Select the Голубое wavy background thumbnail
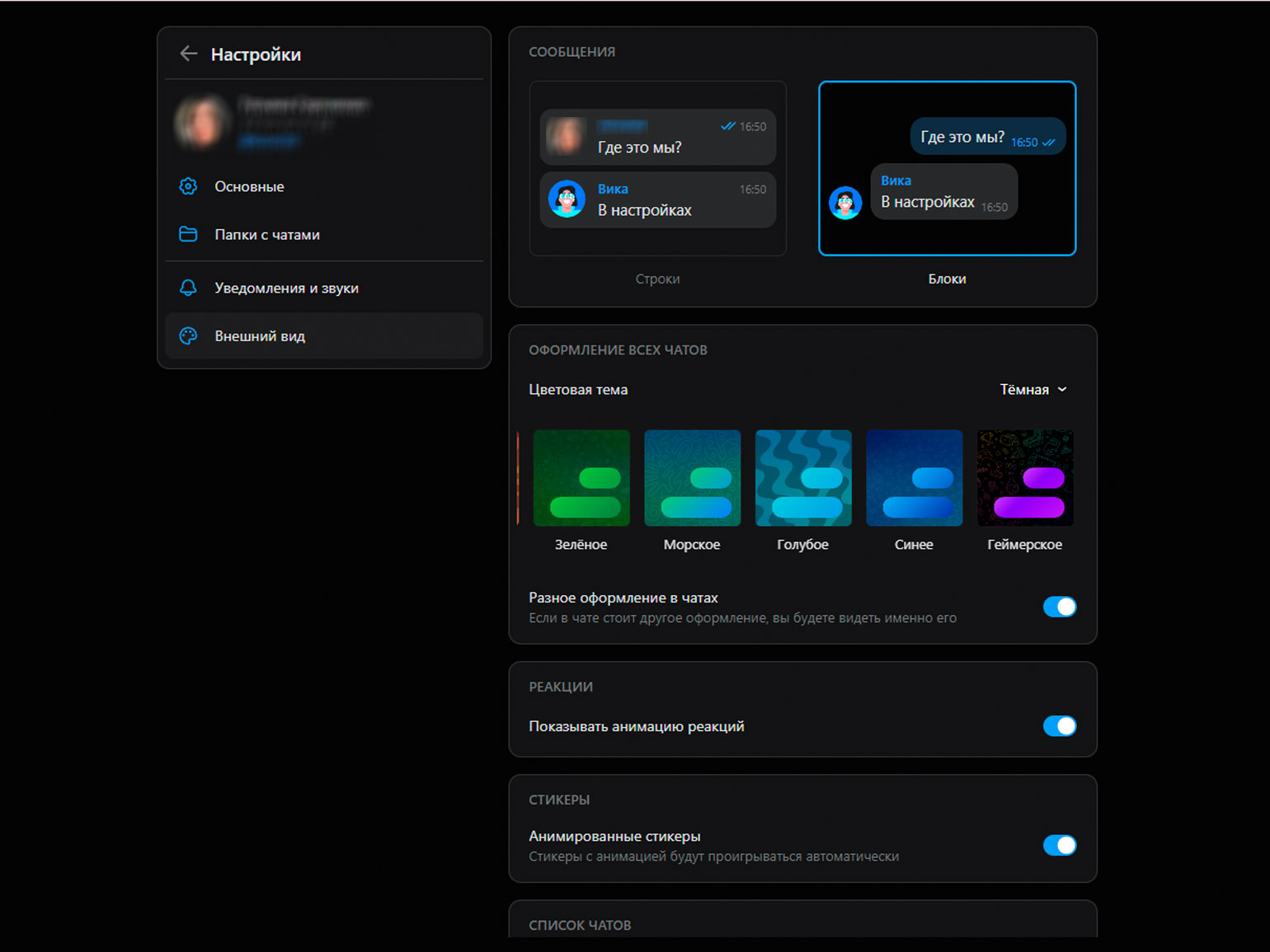Image resolution: width=1270 pixels, height=952 pixels. pos(803,478)
